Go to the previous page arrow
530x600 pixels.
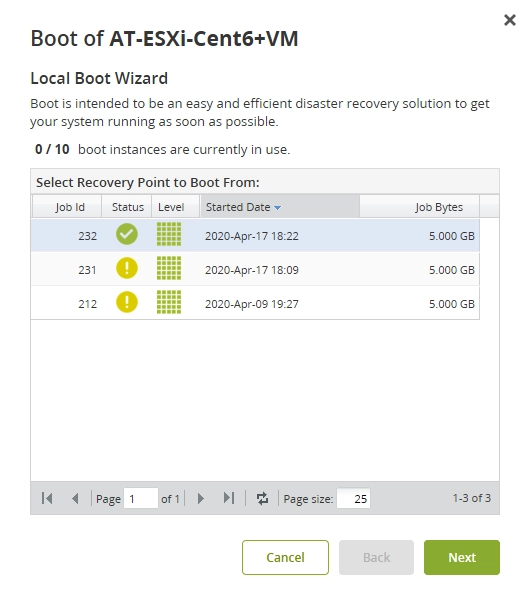point(75,498)
